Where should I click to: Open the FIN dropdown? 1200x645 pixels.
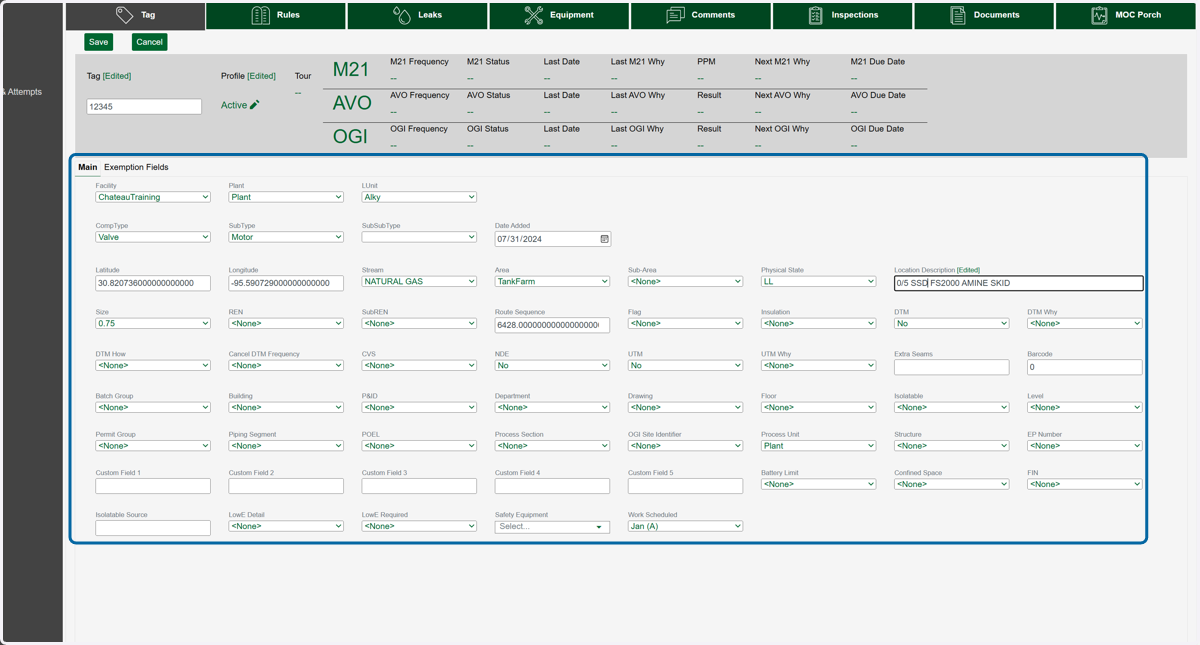(x=1084, y=484)
